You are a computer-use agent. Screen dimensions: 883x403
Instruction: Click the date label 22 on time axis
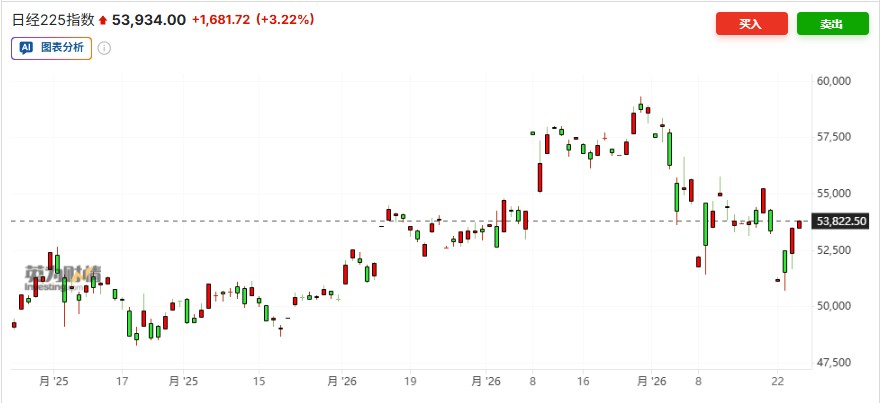(777, 381)
